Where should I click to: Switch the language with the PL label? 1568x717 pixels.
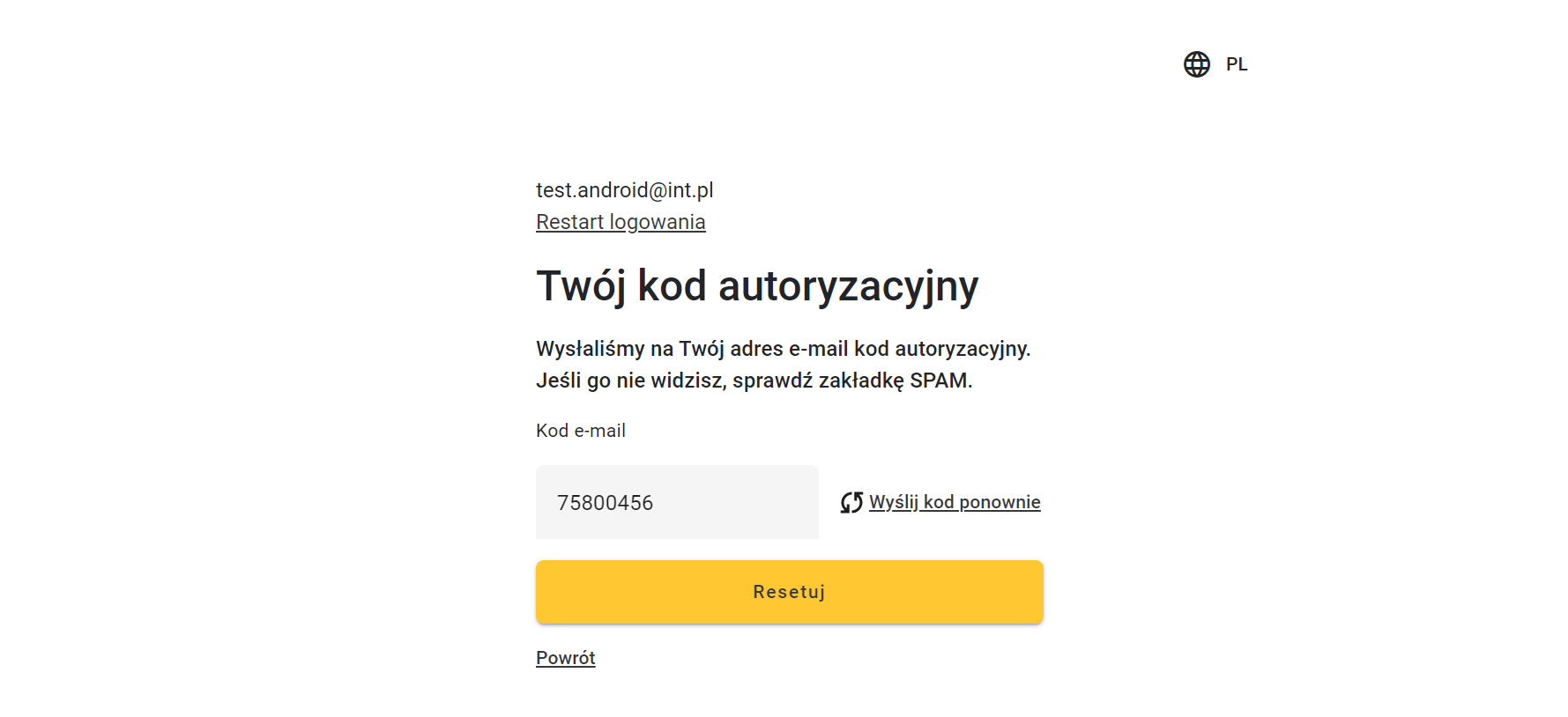coord(1237,64)
